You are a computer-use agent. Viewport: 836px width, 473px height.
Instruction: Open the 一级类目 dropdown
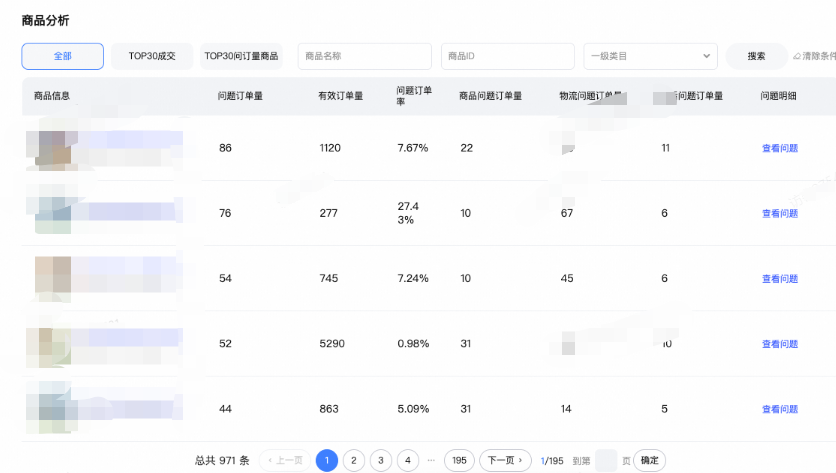coord(650,56)
